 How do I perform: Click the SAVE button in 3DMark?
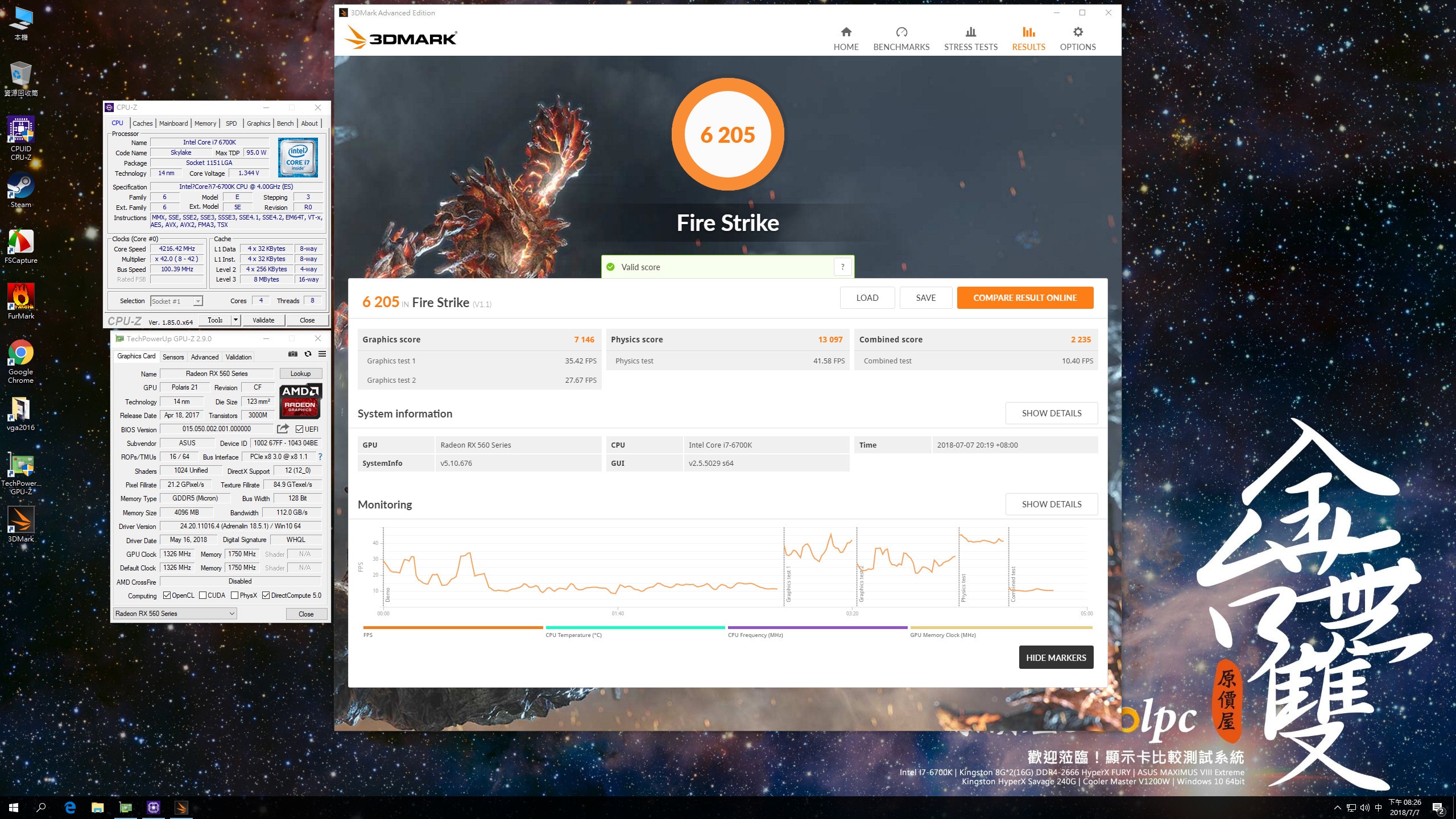925,297
